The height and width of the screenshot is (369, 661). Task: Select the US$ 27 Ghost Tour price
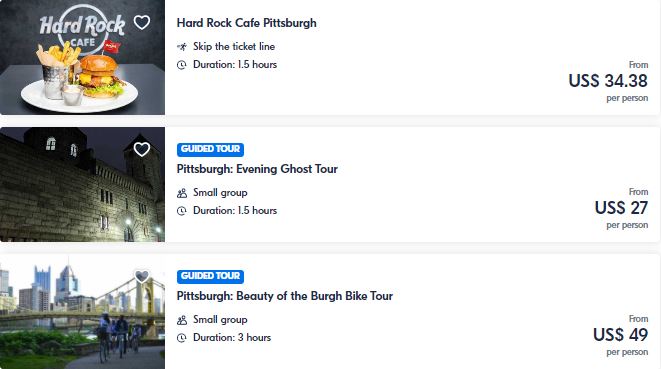coord(621,207)
